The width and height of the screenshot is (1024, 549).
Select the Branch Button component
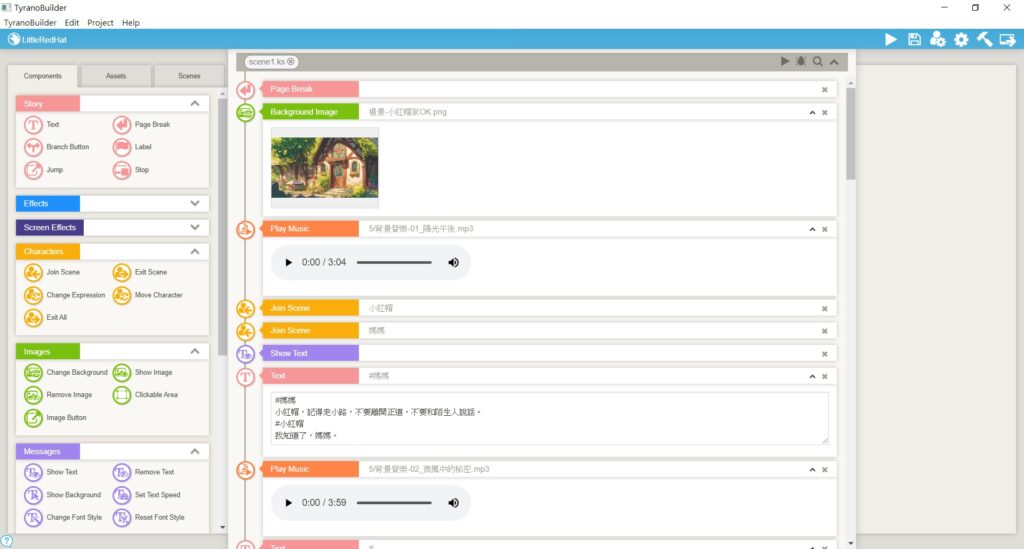[57, 147]
